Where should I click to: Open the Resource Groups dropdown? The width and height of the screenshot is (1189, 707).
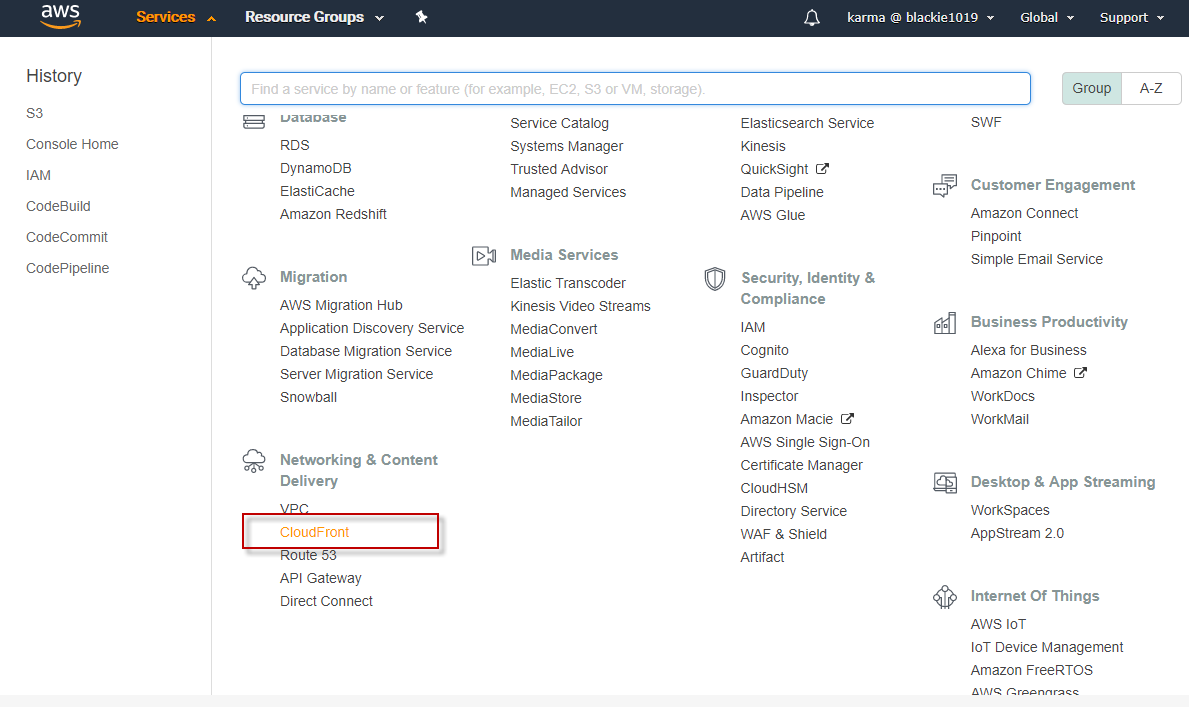[314, 17]
